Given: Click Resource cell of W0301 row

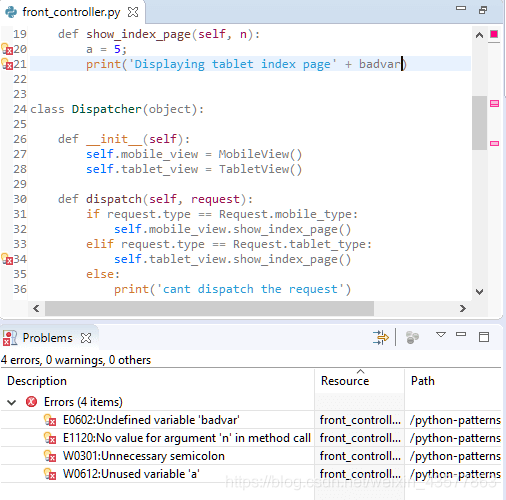Looking at the screenshot, I should click(x=360, y=456).
